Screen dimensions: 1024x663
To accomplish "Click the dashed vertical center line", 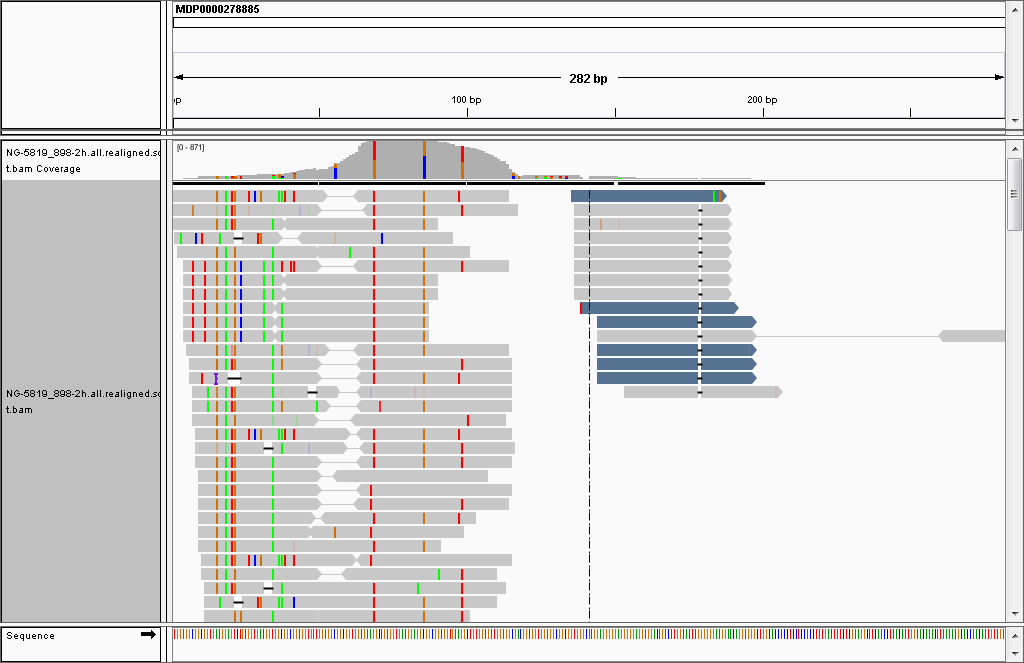I will [x=589, y=405].
